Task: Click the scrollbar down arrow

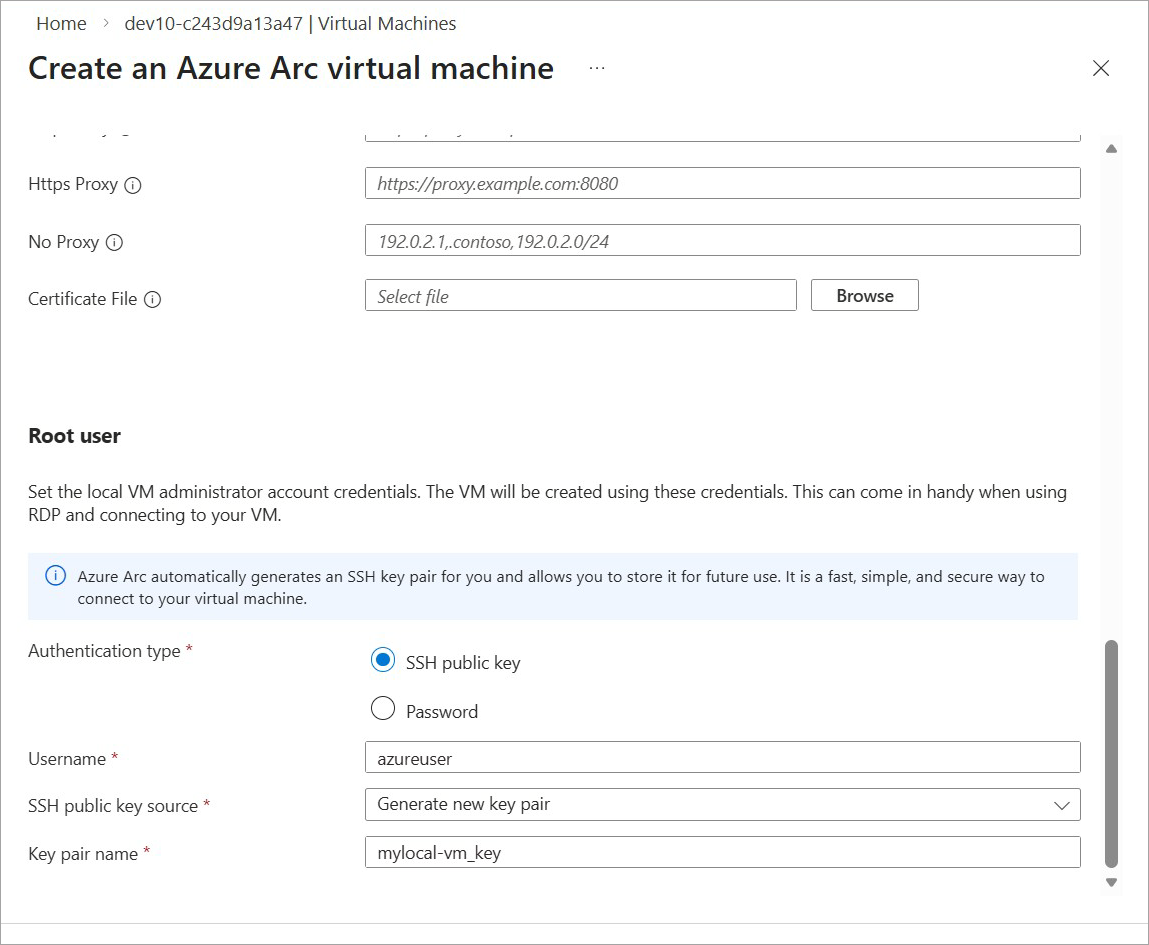Action: 1111,882
